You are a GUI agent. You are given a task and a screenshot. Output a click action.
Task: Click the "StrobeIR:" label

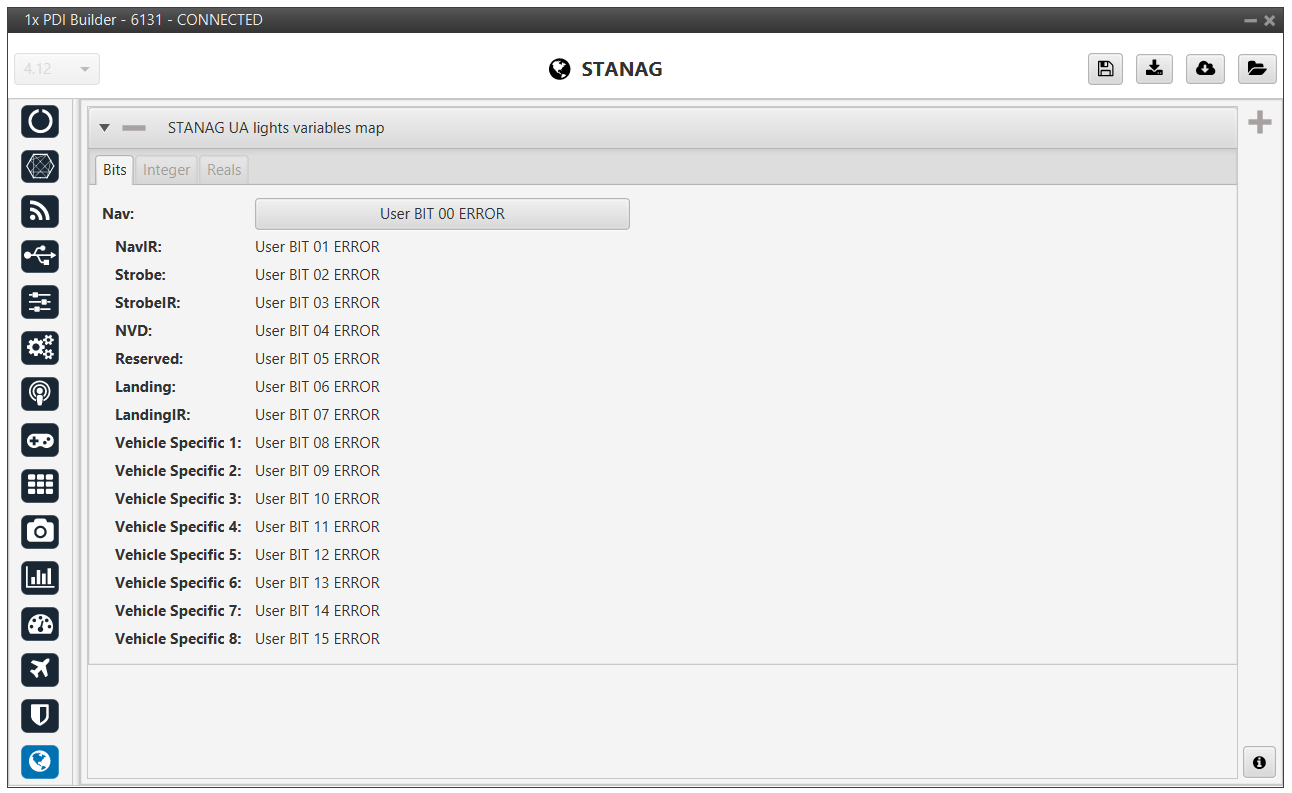click(148, 303)
